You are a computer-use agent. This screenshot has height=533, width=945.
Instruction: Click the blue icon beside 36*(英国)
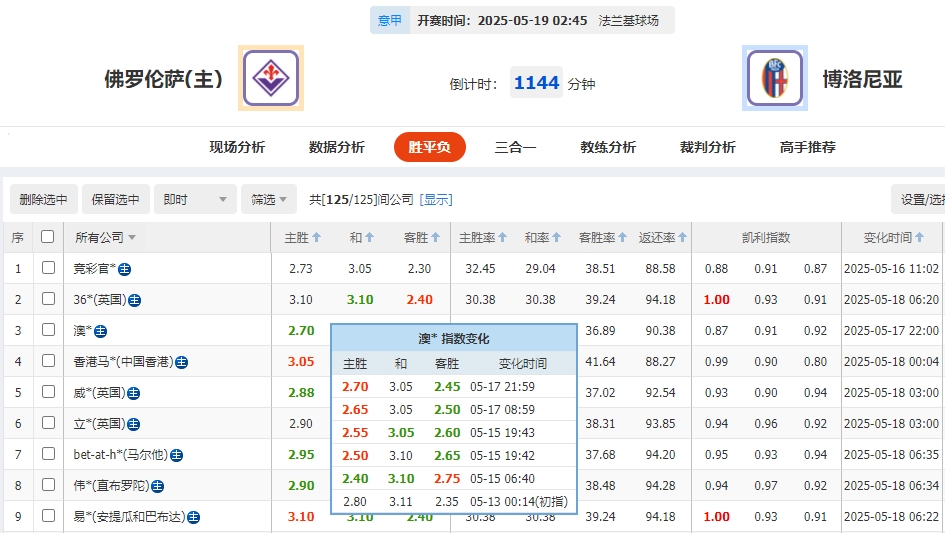click(134, 300)
